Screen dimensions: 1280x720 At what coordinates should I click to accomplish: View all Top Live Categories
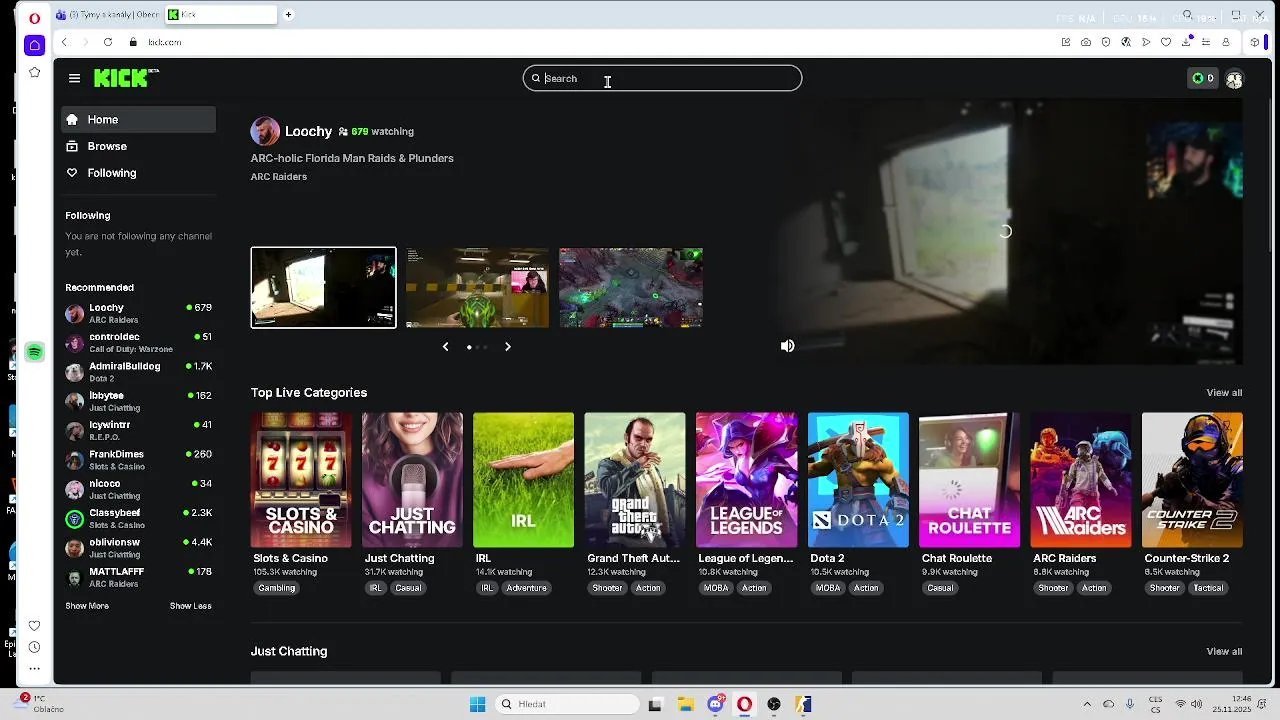pyautogui.click(x=1224, y=393)
